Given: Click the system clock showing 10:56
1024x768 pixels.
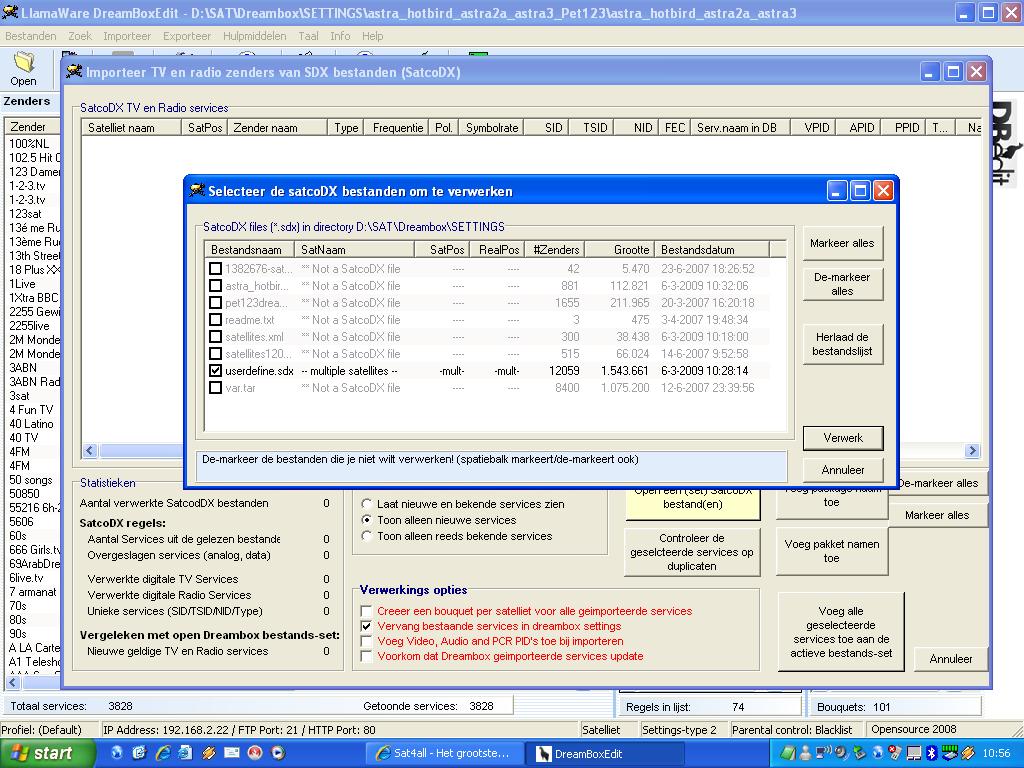Looking at the screenshot, I should (x=996, y=753).
